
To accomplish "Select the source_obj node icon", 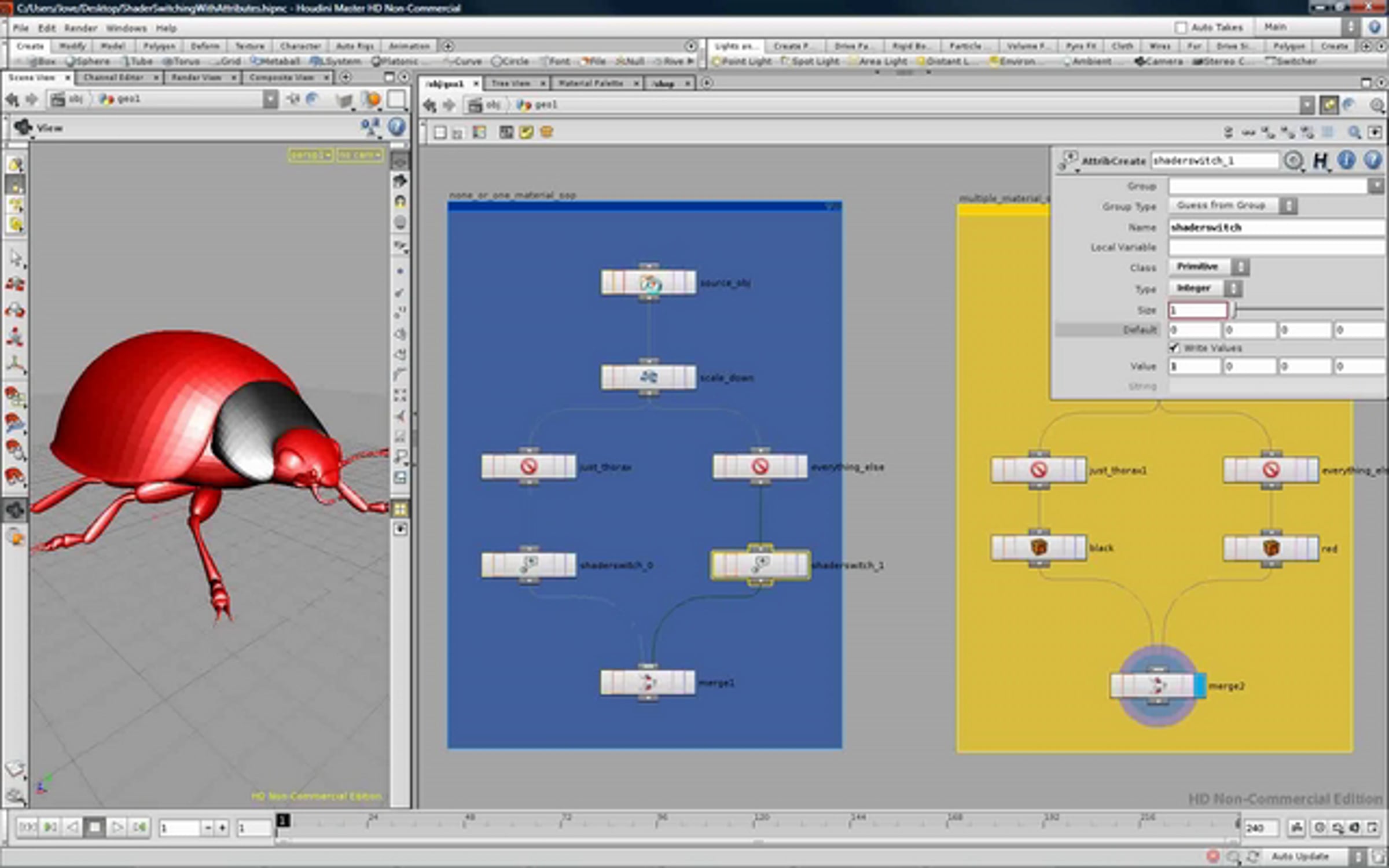I will pyautogui.click(x=649, y=283).
